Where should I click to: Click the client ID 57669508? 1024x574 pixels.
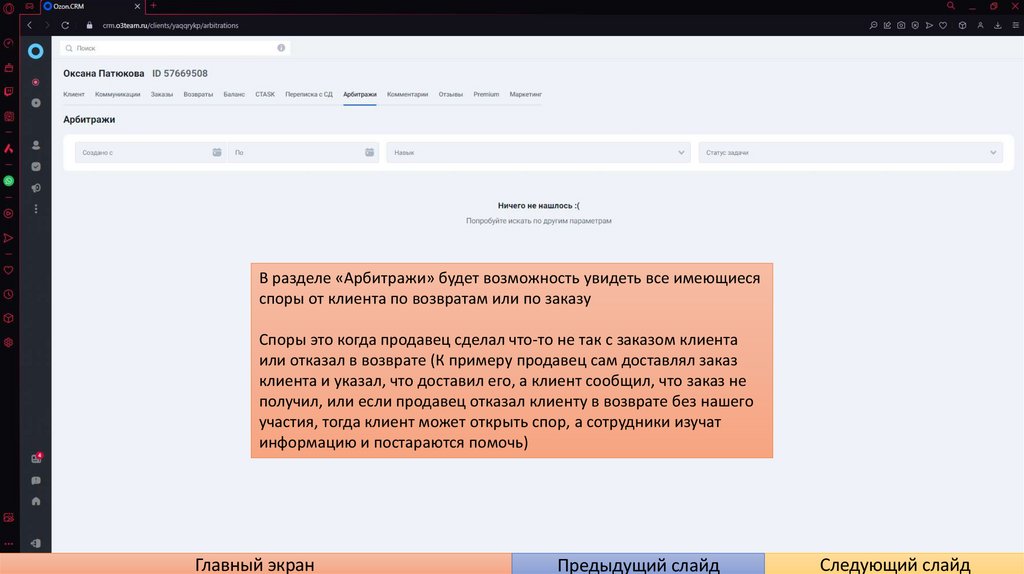pyautogui.click(x=180, y=73)
